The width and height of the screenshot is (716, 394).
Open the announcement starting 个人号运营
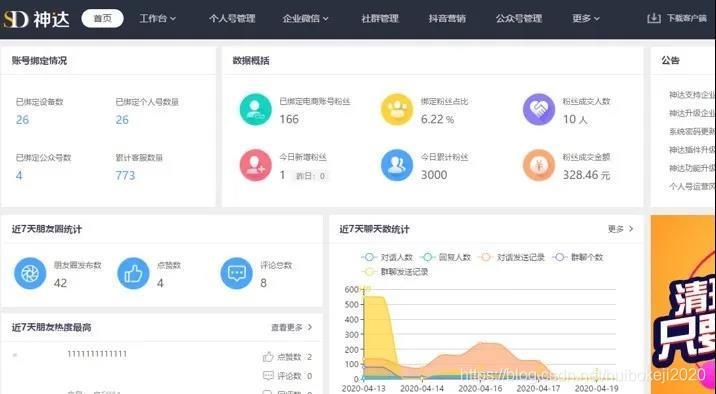pos(692,186)
